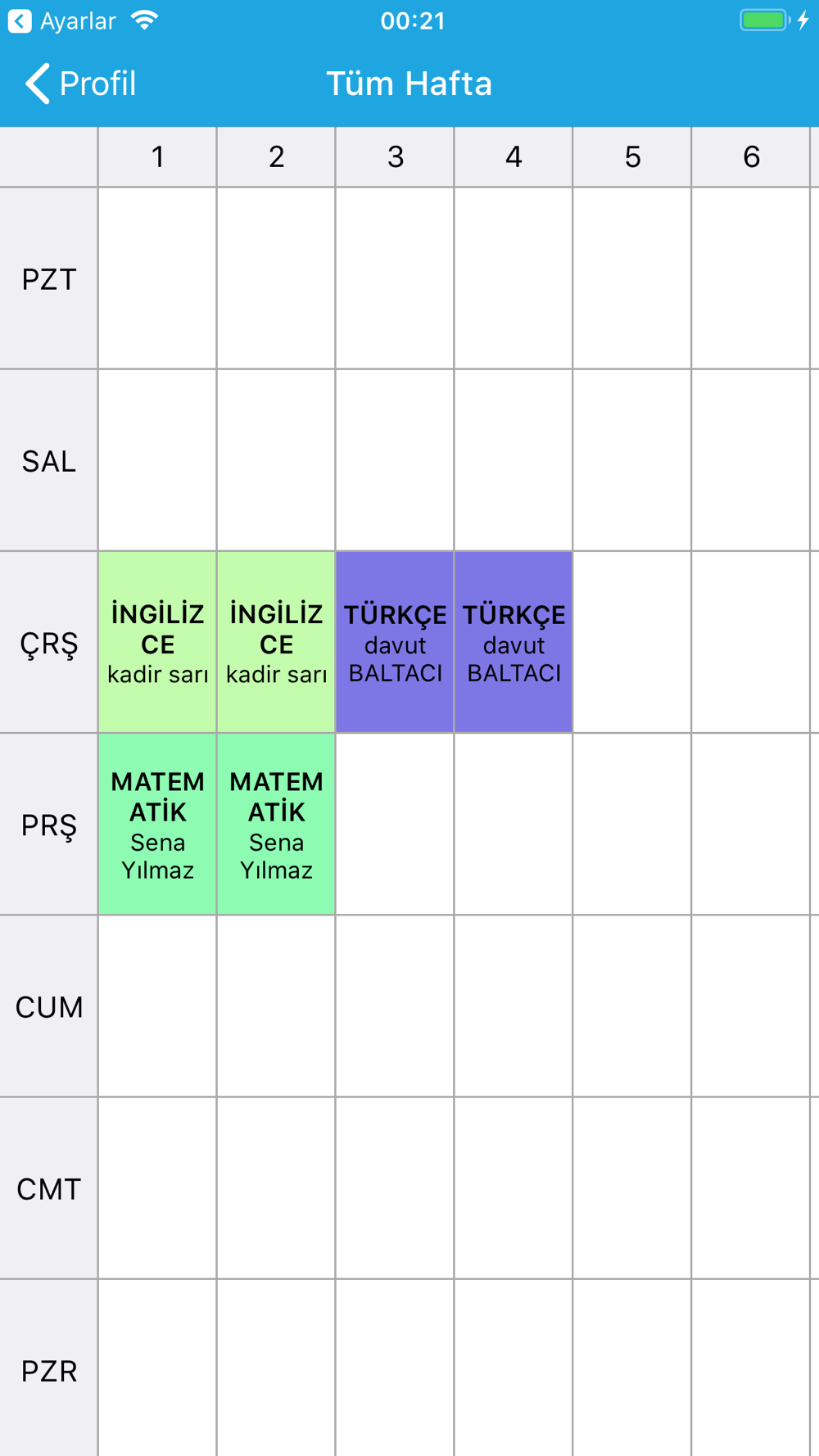Tap the Tüm Hafta title

tap(409, 84)
